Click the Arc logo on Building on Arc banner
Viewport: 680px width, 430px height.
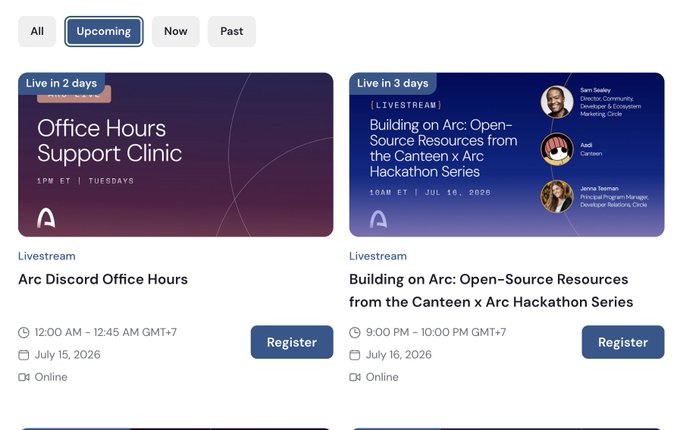click(378, 219)
